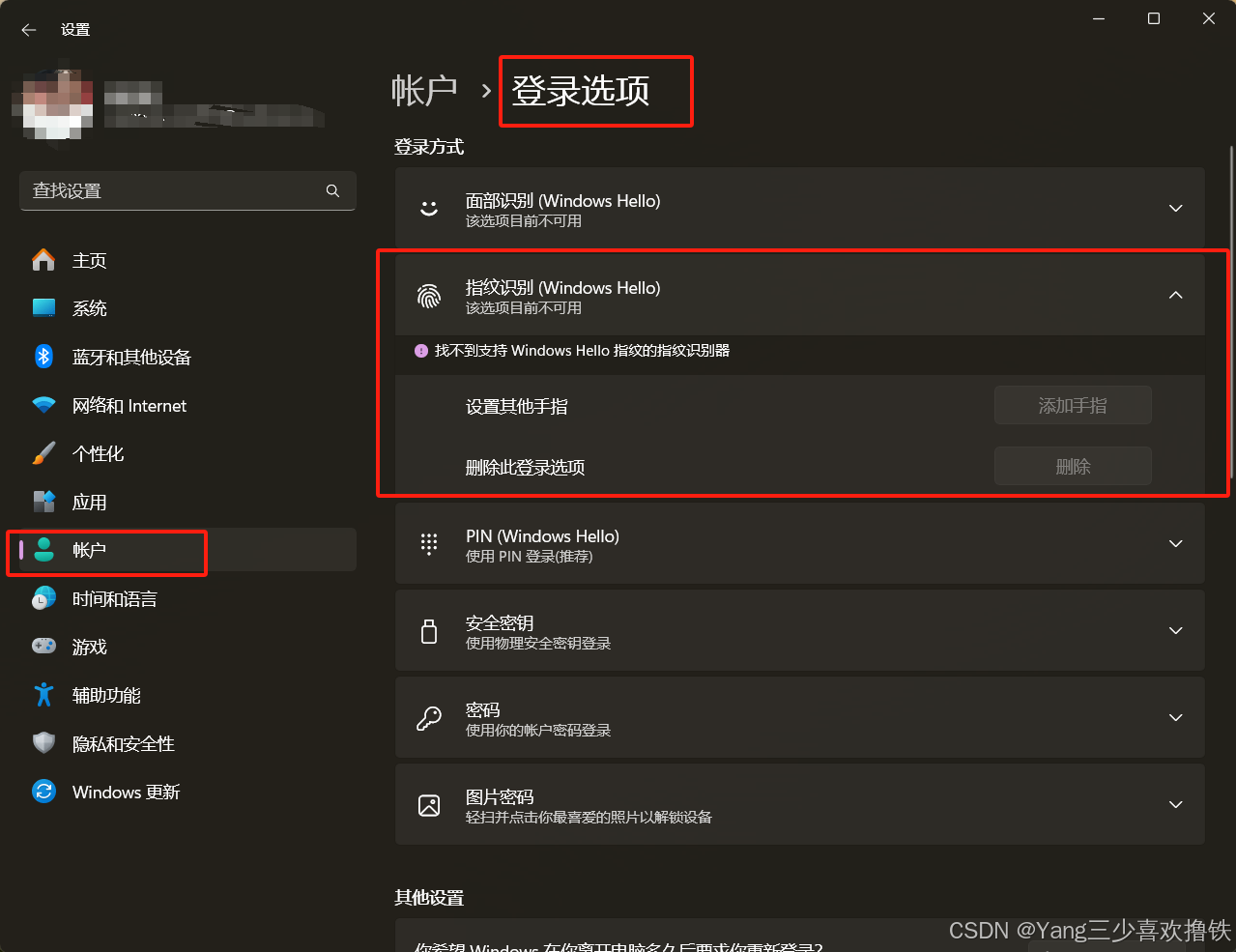1236x952 pixels.
Task: Click 使用 PIN 登录(推荐) text
Action: coord(529,557)
